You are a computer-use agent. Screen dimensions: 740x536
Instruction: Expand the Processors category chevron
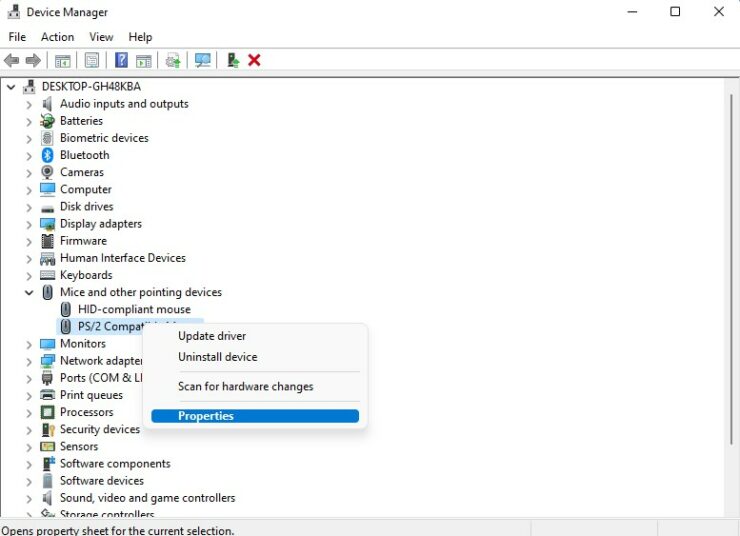point(29,413)
